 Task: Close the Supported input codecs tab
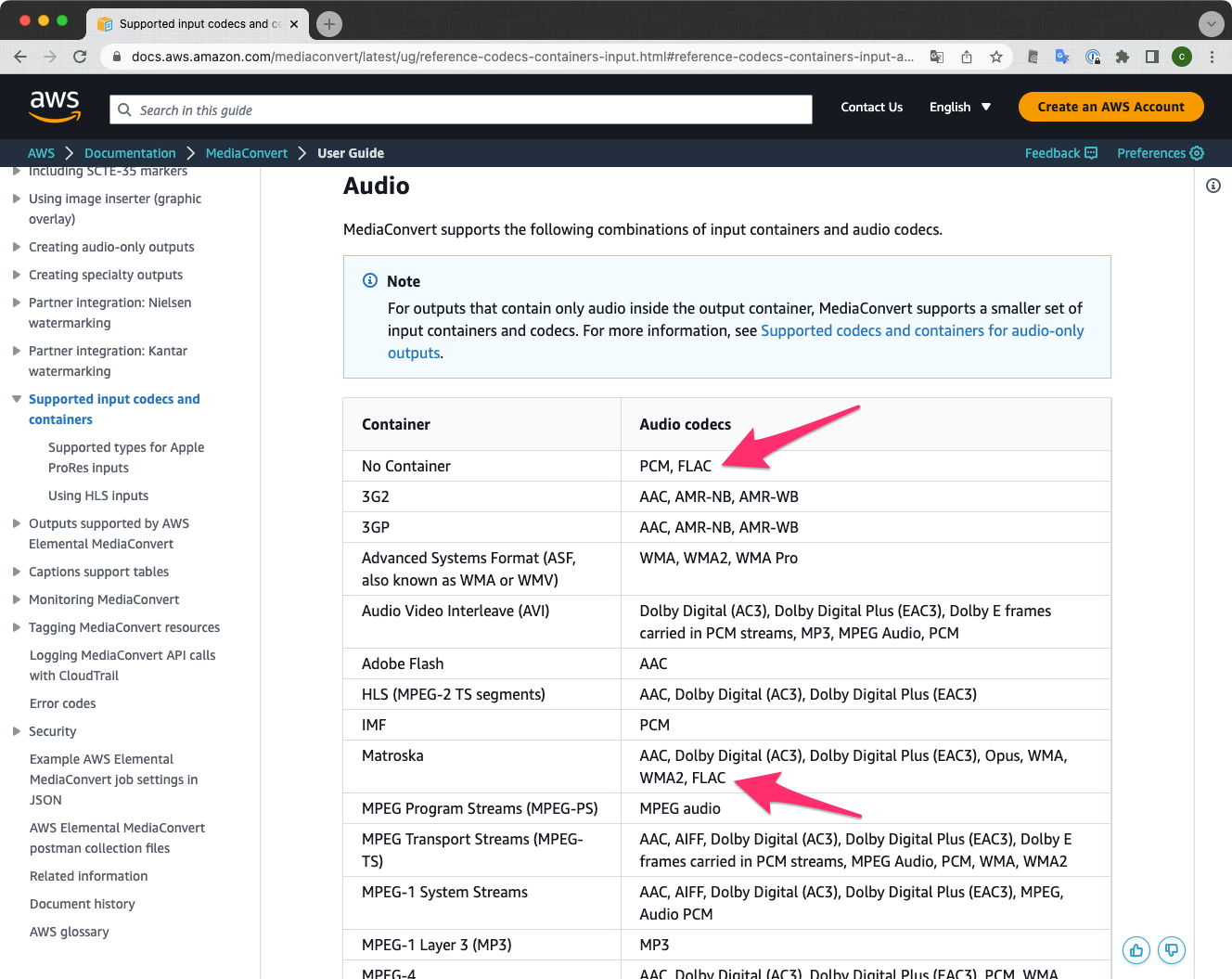(x=294, y=24)
